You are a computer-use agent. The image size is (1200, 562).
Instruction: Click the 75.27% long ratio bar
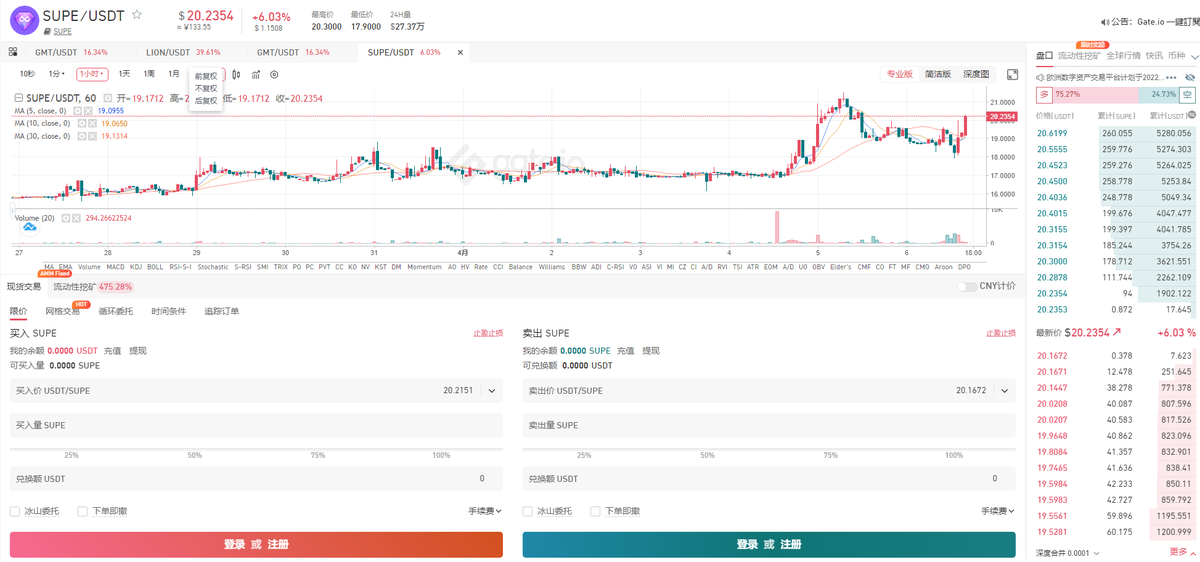pyautogui.click(x=1096, y=94)
